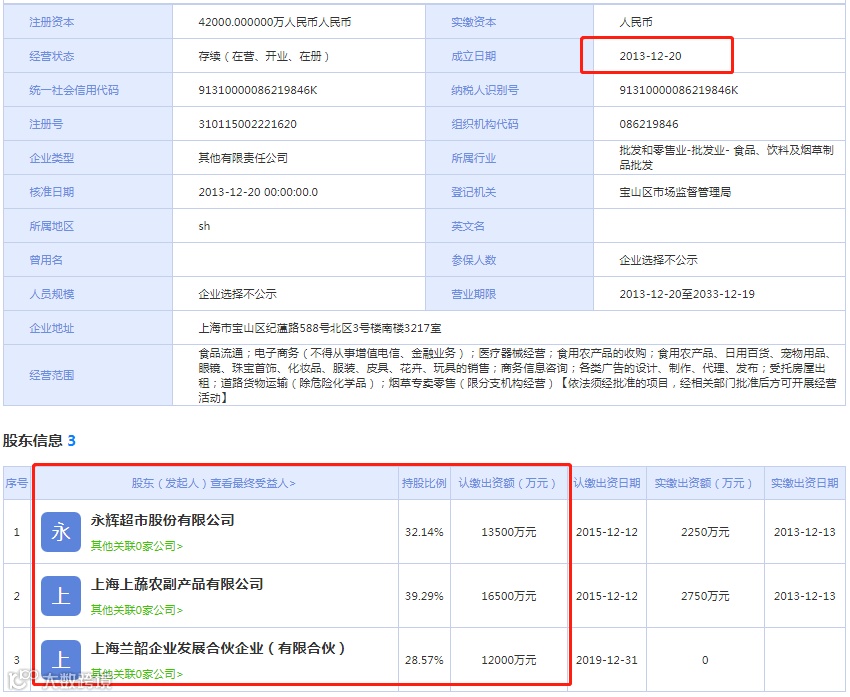
Task: Select the company address 上海市宝山区纪蕴路588号
Action: [x=320, y=328]
